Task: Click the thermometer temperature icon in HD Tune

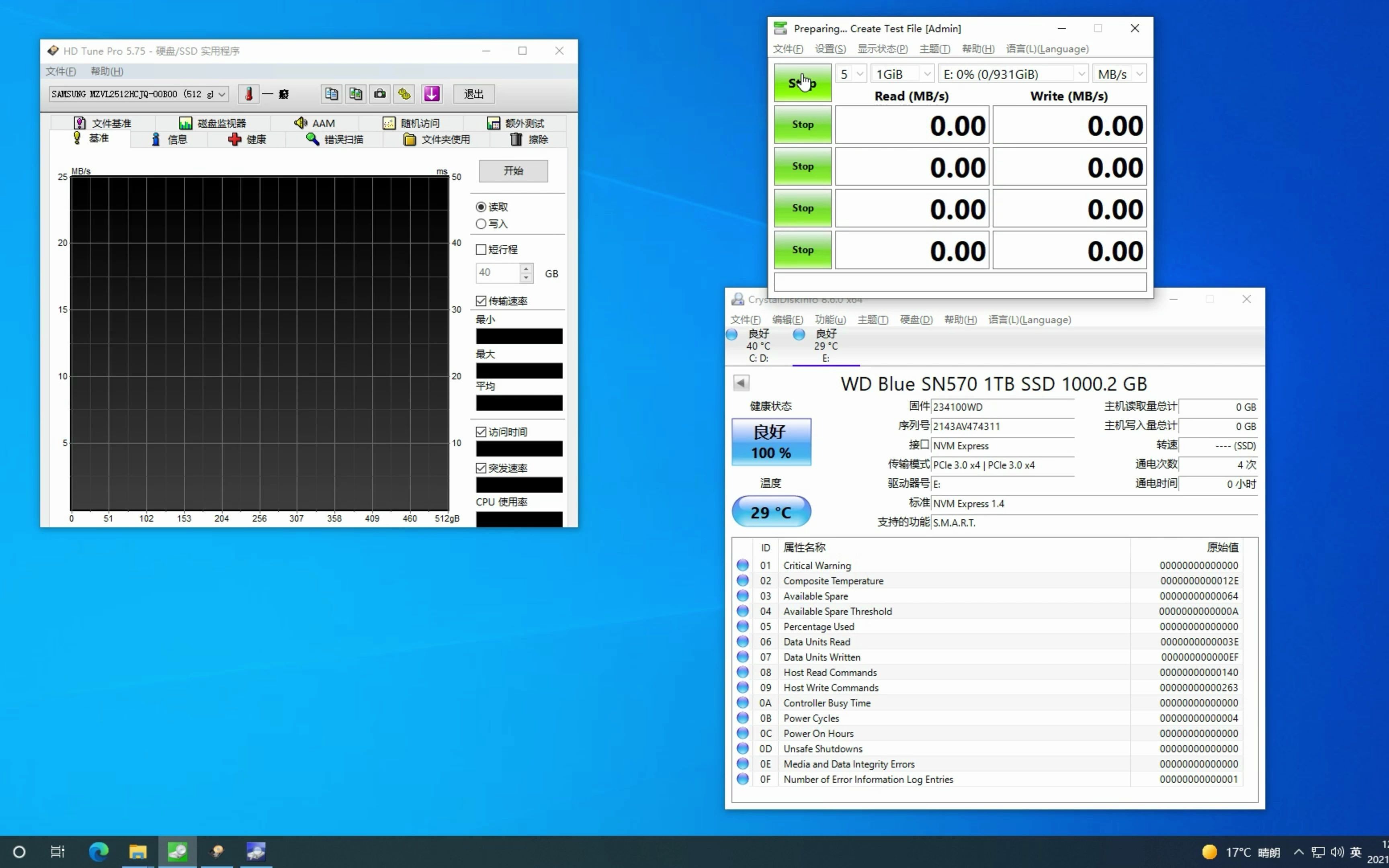Action: tap(248, 94)
